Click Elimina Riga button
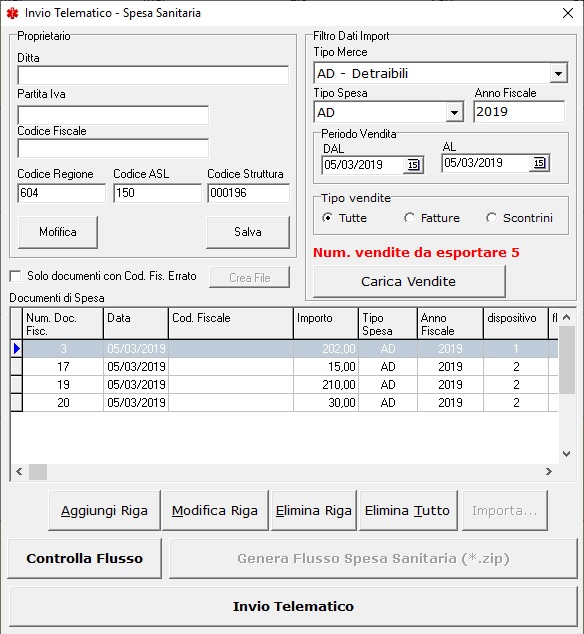The height and width of the screenshot is (634, 584). [313, 511]
